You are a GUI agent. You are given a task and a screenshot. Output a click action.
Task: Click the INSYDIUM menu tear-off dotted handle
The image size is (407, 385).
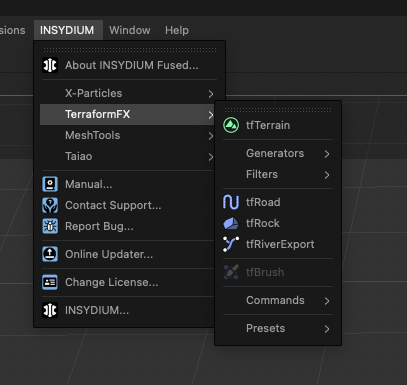point(130,50)
